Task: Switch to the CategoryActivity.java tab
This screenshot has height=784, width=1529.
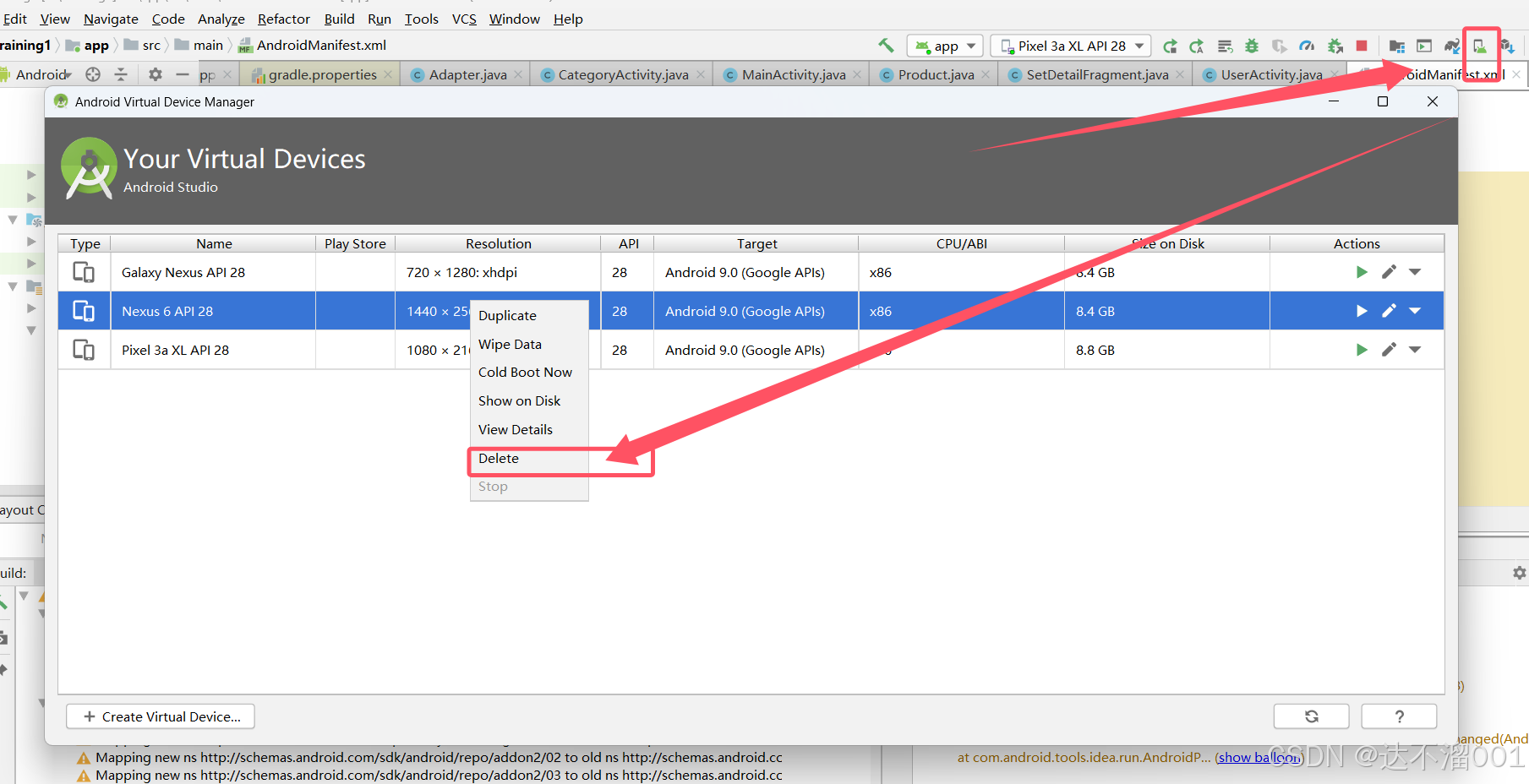Action: pos(623,74)
